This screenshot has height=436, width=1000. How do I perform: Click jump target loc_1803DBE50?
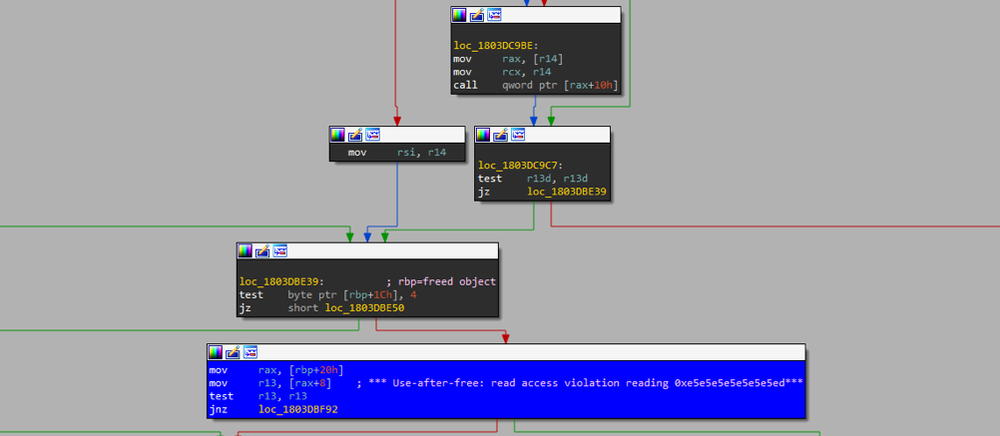tap(364, 309)
